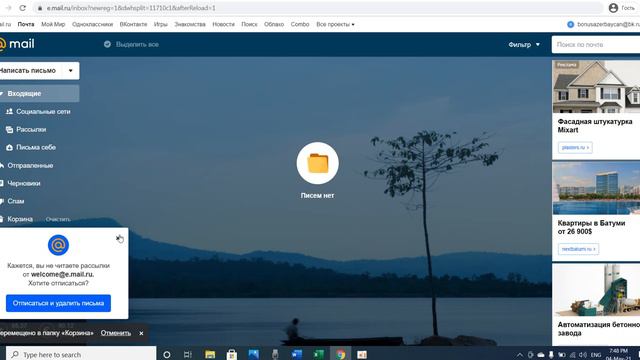
Task: Open Новости in the portal bar
Action: pos(224,24)
